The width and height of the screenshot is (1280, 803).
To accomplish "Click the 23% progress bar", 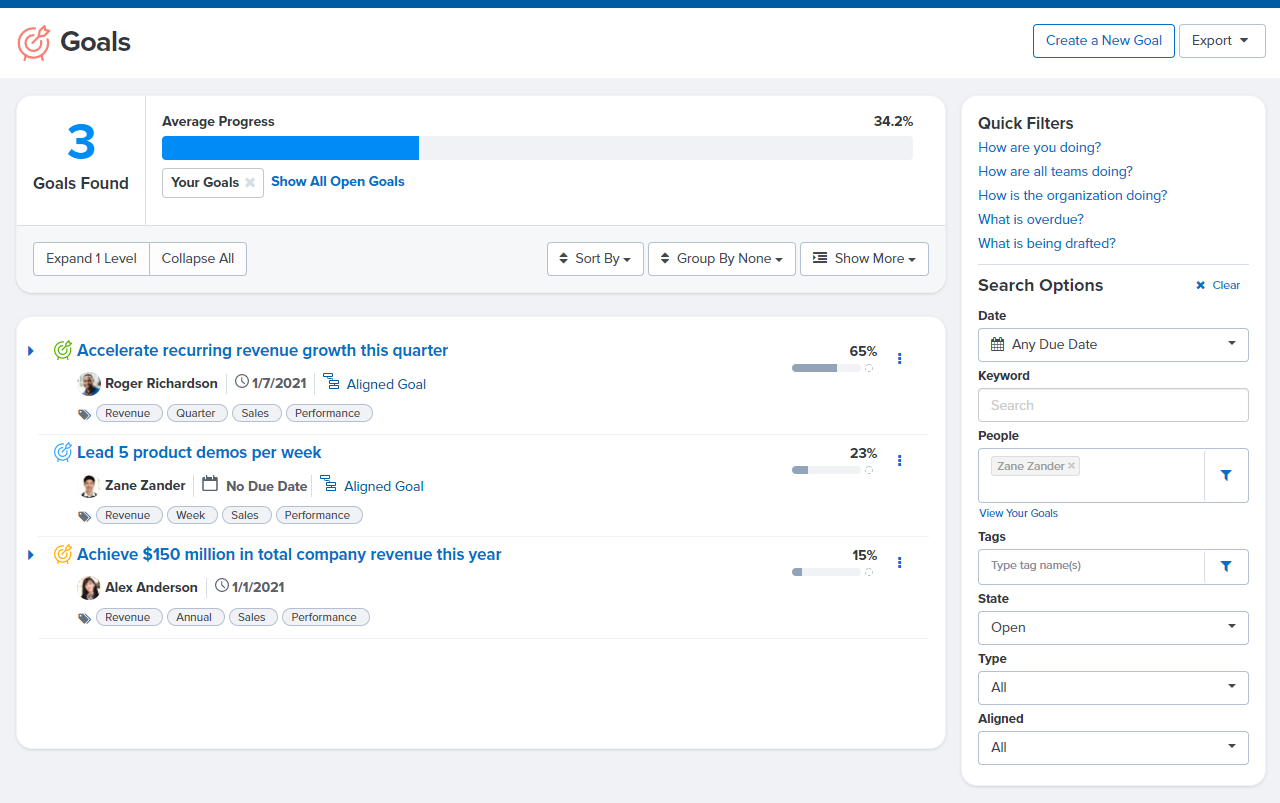I will coord(826,470).
